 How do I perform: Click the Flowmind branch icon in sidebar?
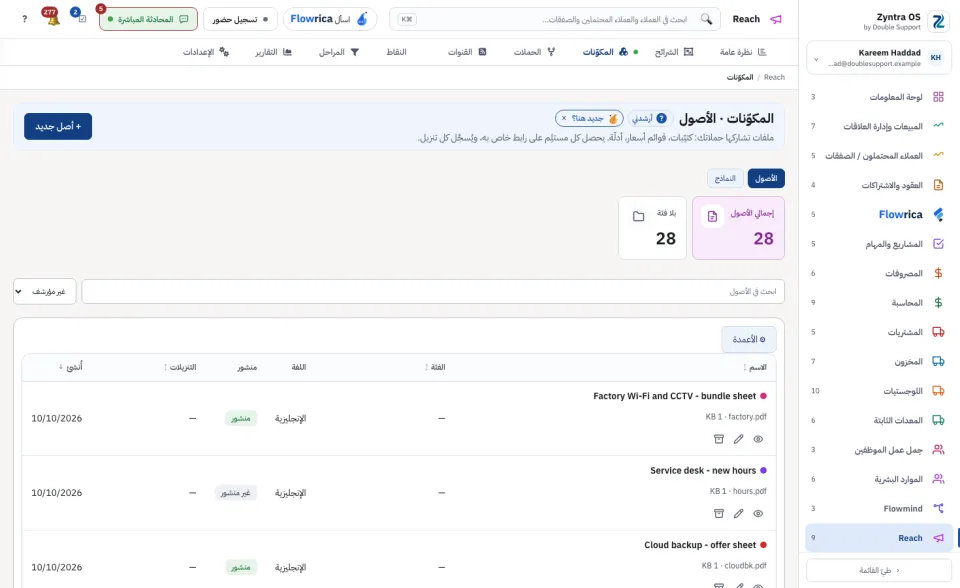tap(938, 508)
